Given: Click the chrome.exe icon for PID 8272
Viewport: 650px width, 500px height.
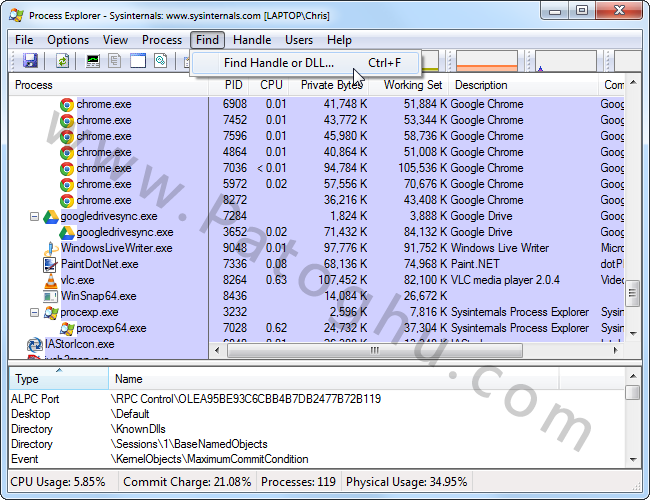Looking at the screenshot, I should pos(67,201).
